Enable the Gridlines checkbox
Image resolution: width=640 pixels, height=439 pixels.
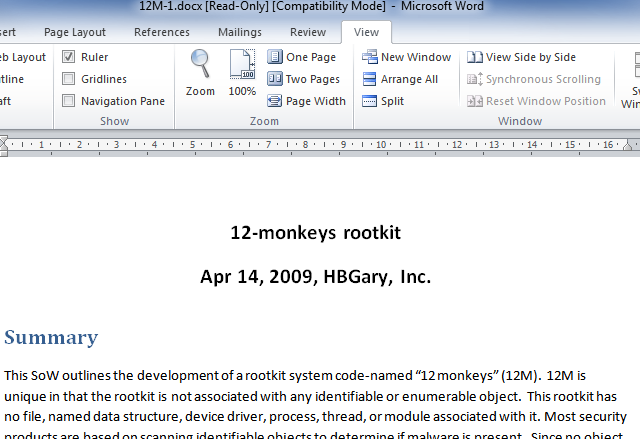pos(69,79)
